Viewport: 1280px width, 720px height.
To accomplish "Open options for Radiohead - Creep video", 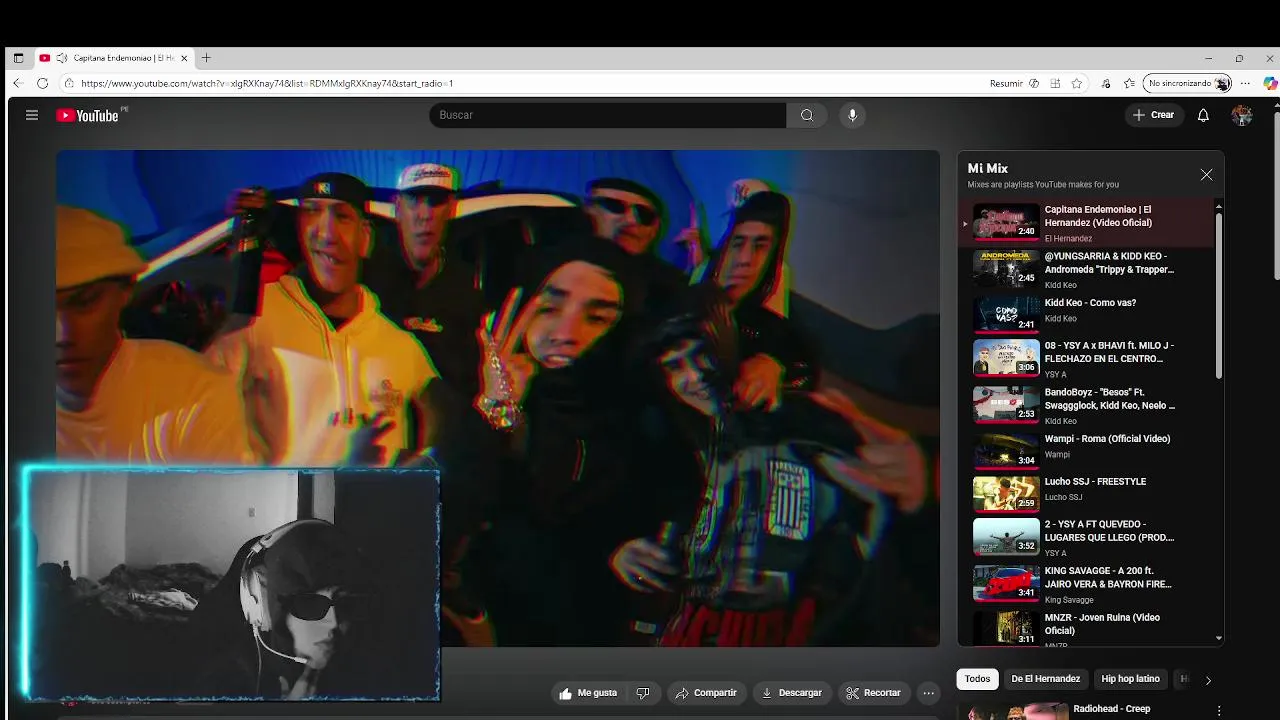I will coord(1218,710).
